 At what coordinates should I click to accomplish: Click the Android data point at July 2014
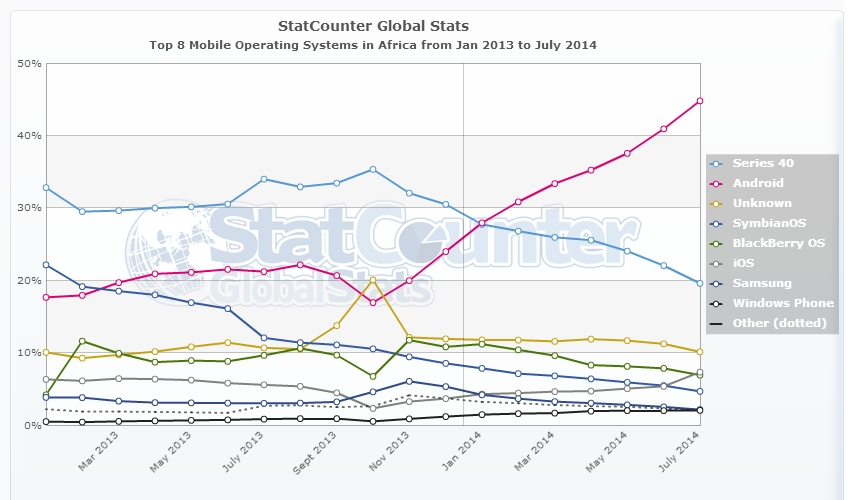point(700,101)
